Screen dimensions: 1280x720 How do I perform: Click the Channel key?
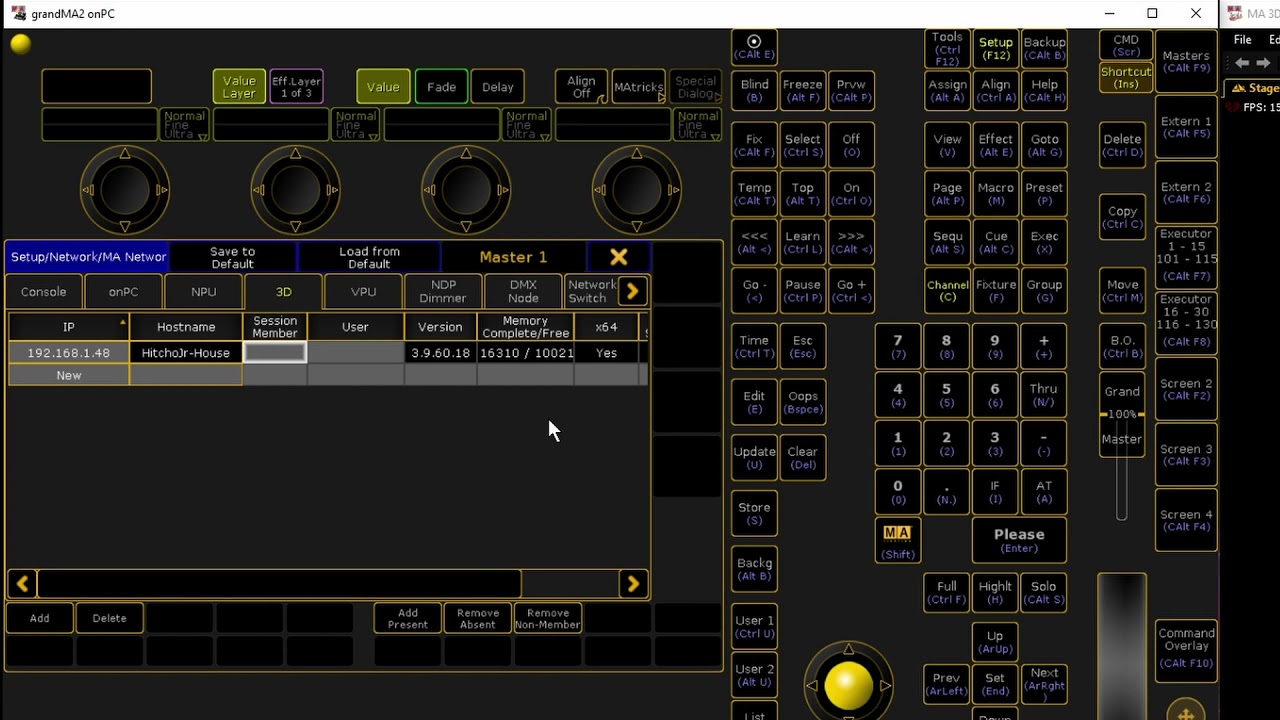(x=947, y=291)
